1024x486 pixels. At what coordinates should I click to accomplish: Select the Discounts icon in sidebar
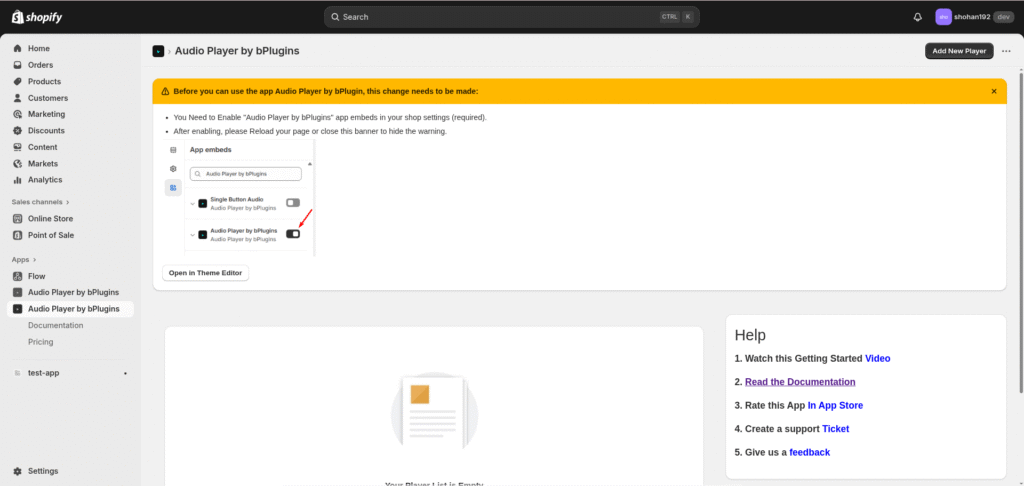[x=18, y=130]
